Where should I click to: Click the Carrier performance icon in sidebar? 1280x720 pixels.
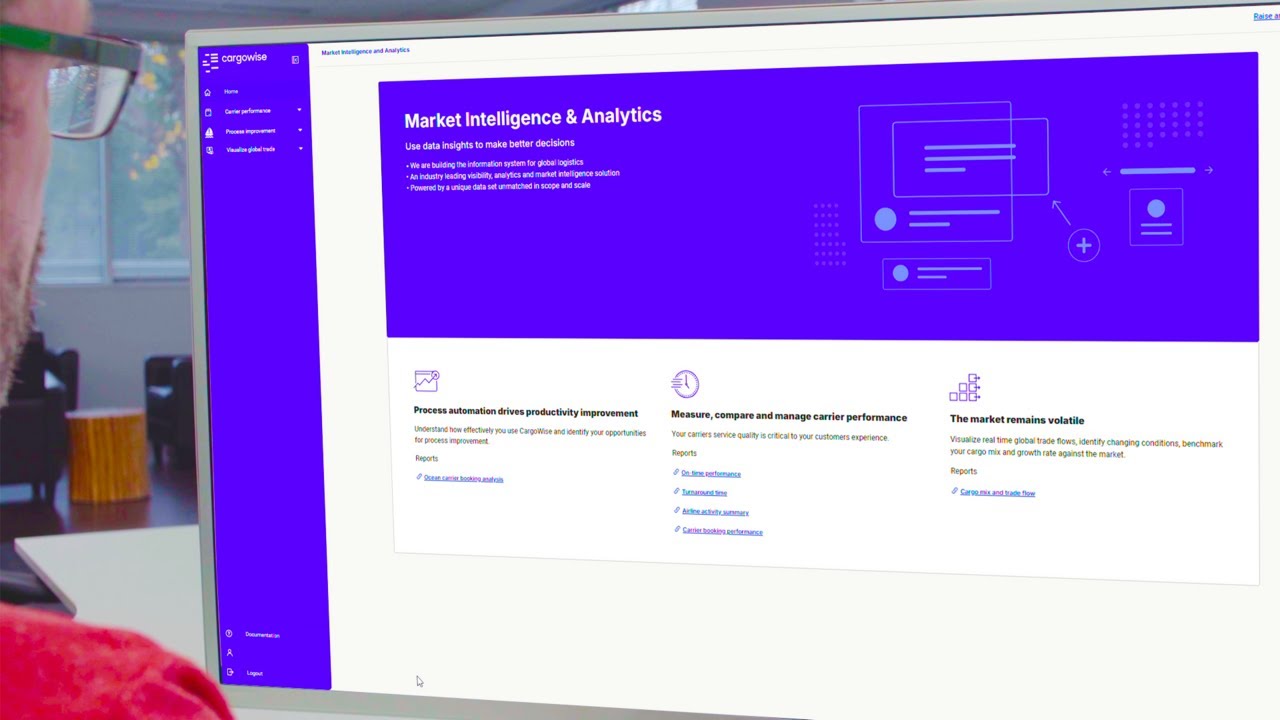coord(208,112)
